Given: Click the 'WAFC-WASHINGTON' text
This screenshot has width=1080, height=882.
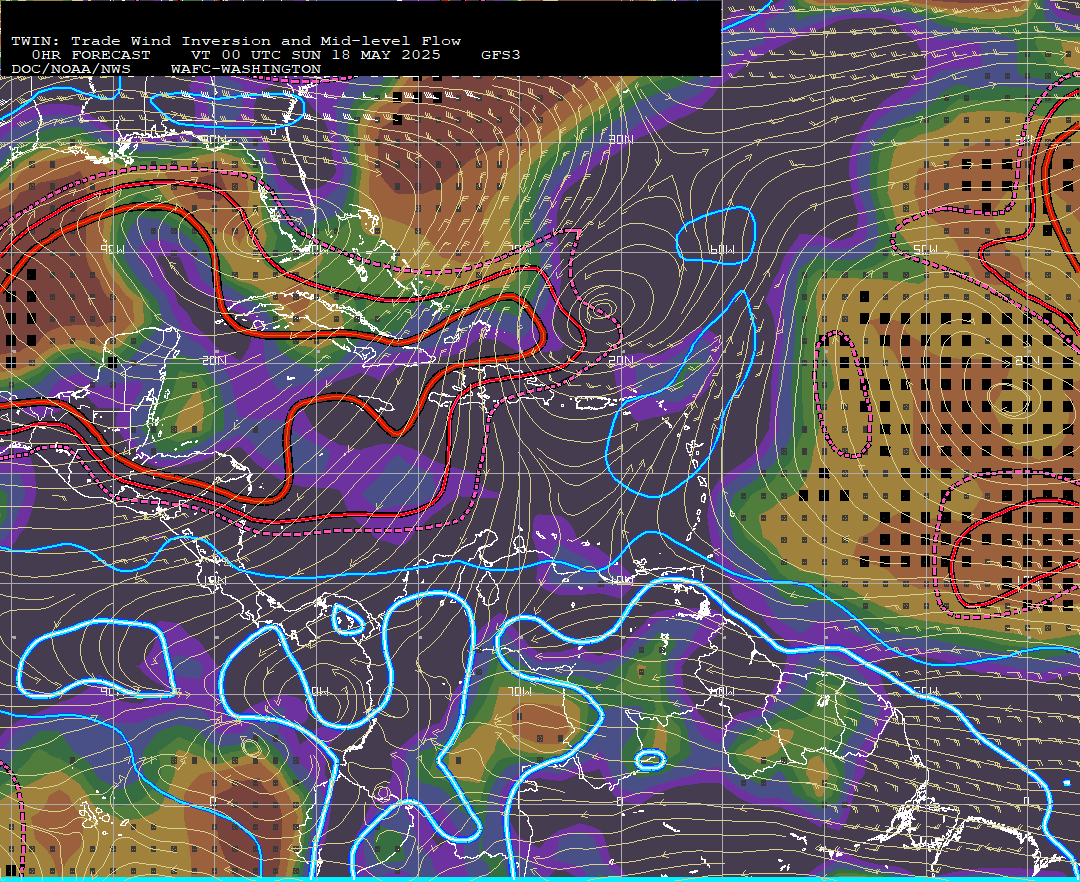Looking at the screenshot, I should [246, 70].
